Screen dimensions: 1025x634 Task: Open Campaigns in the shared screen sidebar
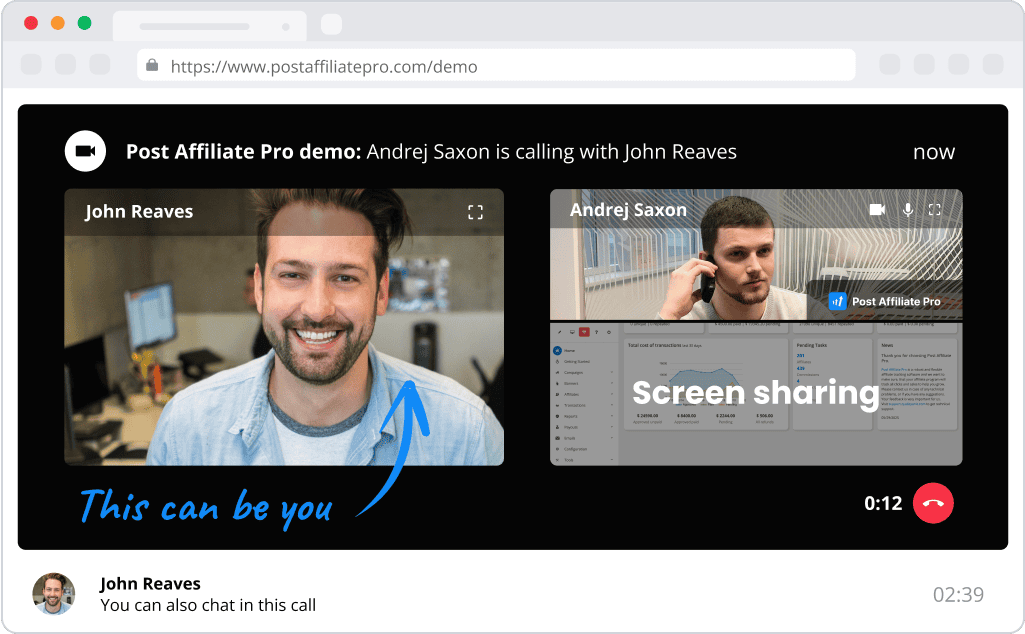click(573, 373)
